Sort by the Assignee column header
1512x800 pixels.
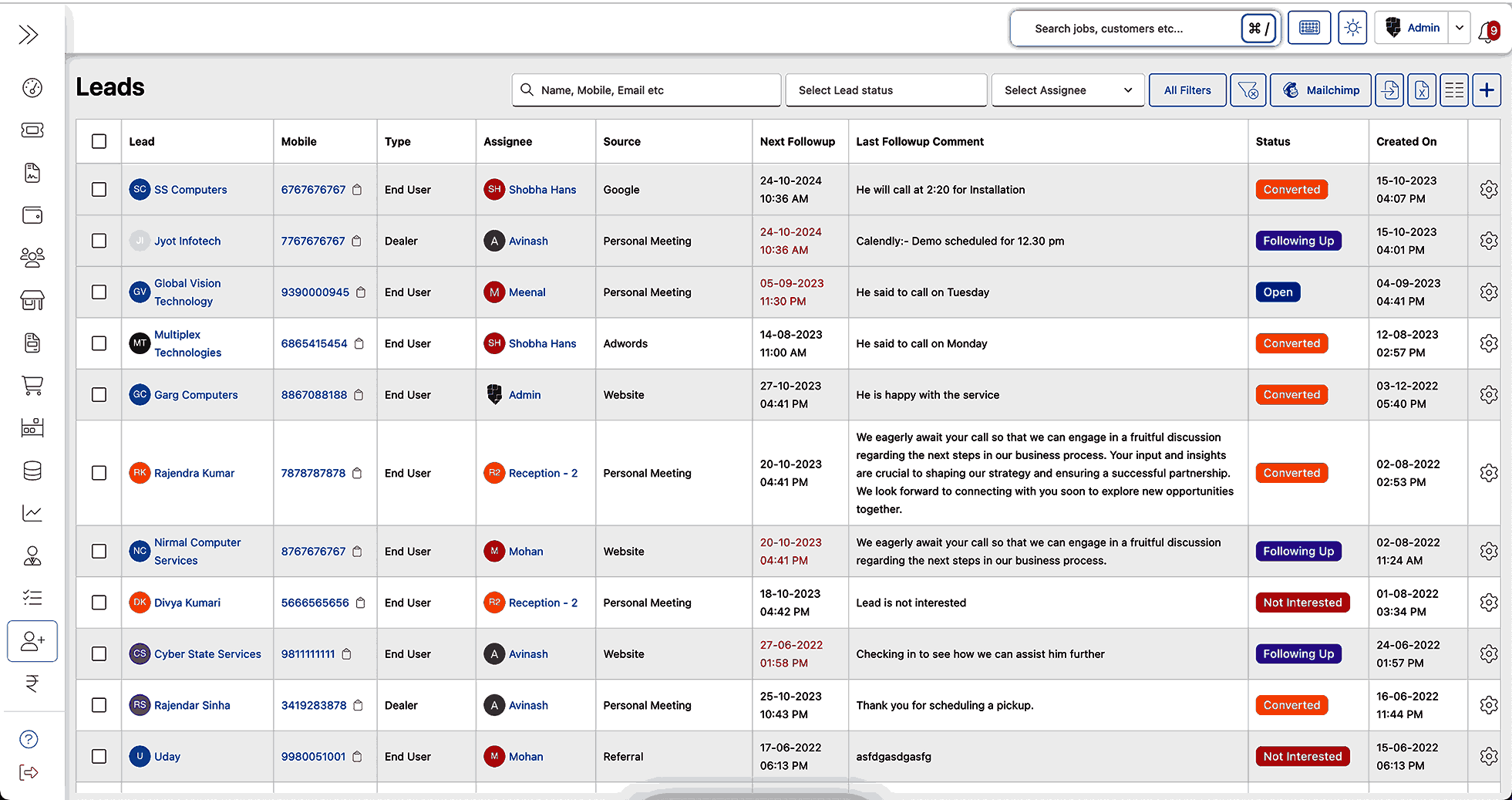point(507,142)
